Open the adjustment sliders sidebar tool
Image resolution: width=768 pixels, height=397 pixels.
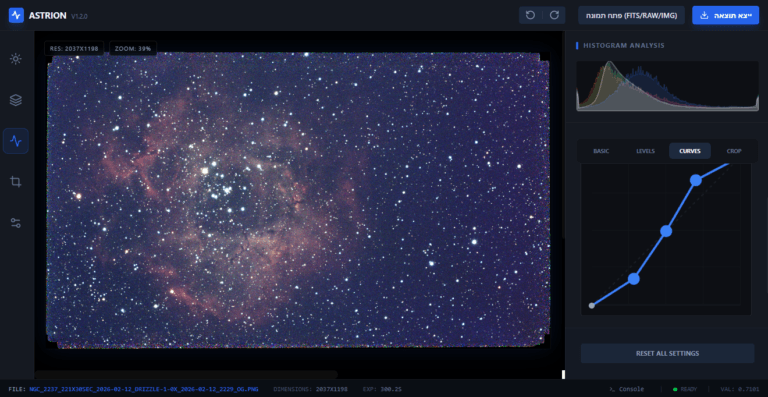point(16,223)
